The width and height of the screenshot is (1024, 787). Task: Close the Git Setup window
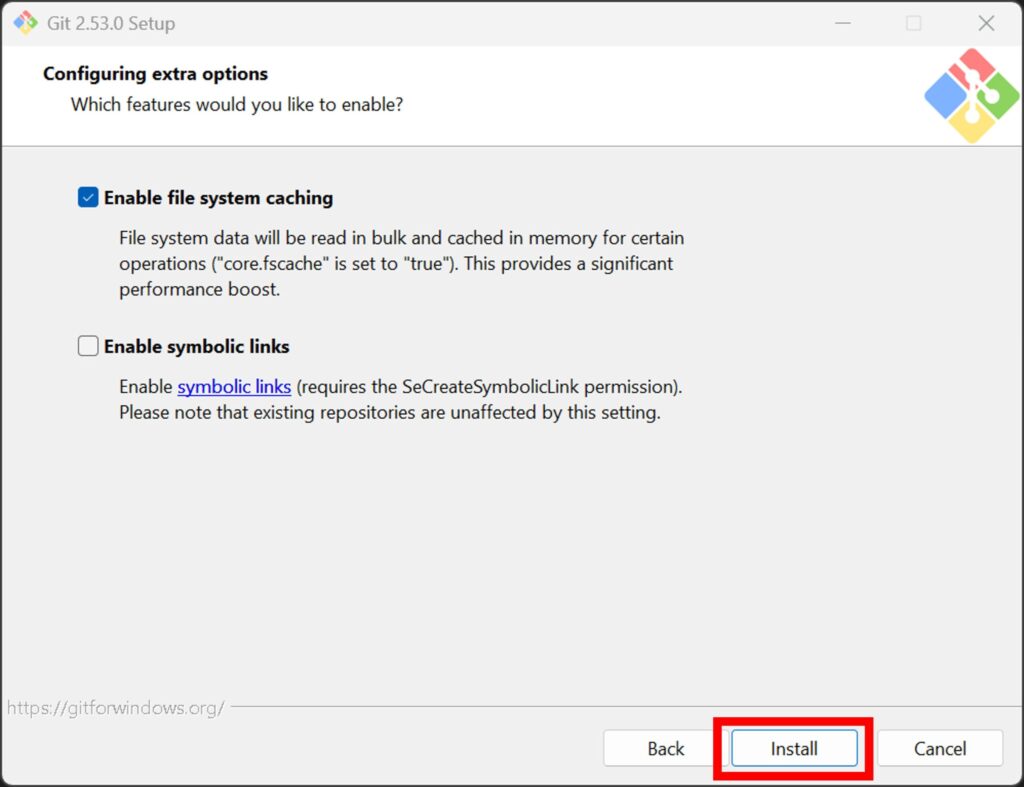pos(986,23)
